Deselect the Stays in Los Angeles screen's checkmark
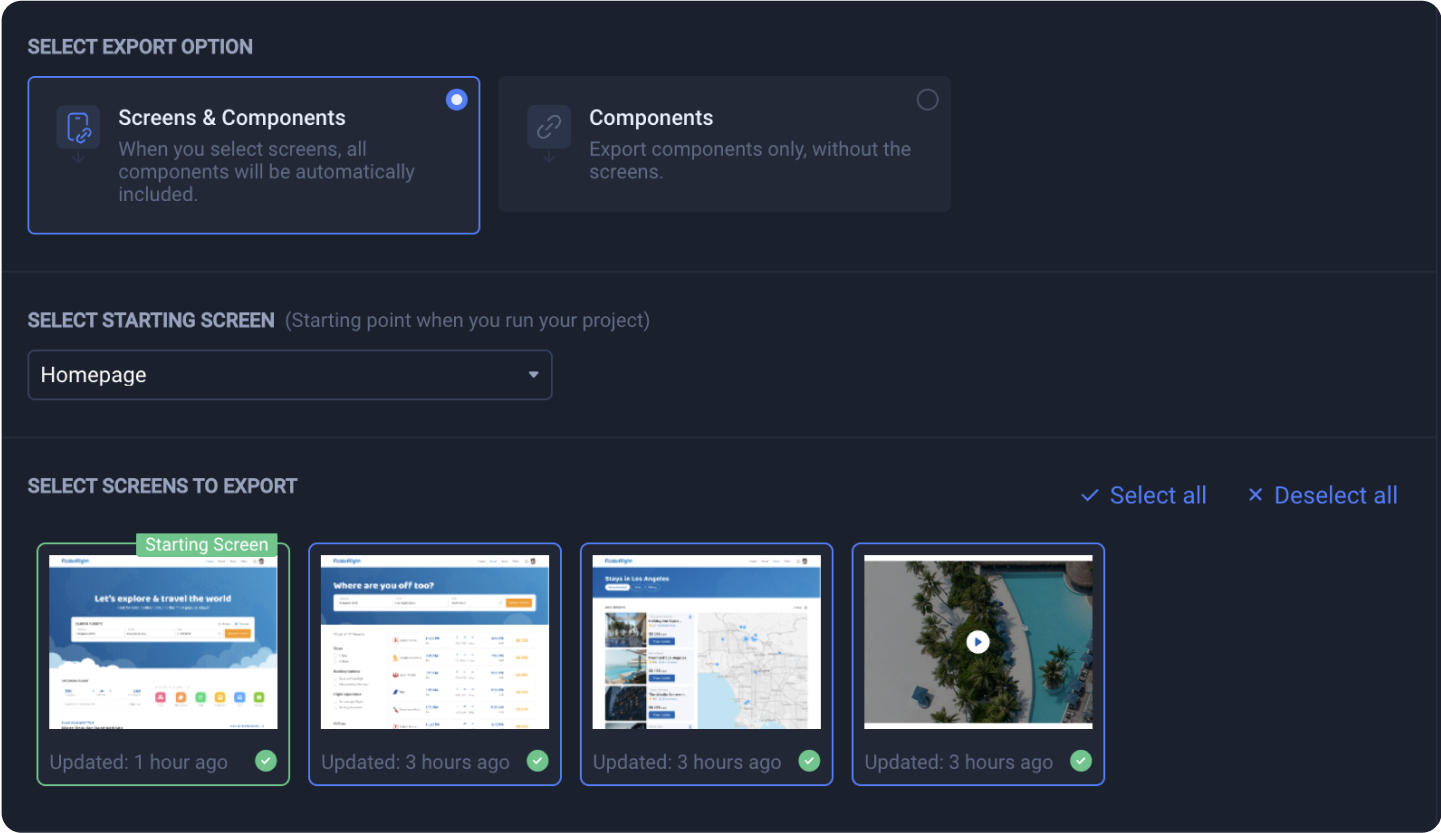1441x833 pixels. click(x=808, y=761)
